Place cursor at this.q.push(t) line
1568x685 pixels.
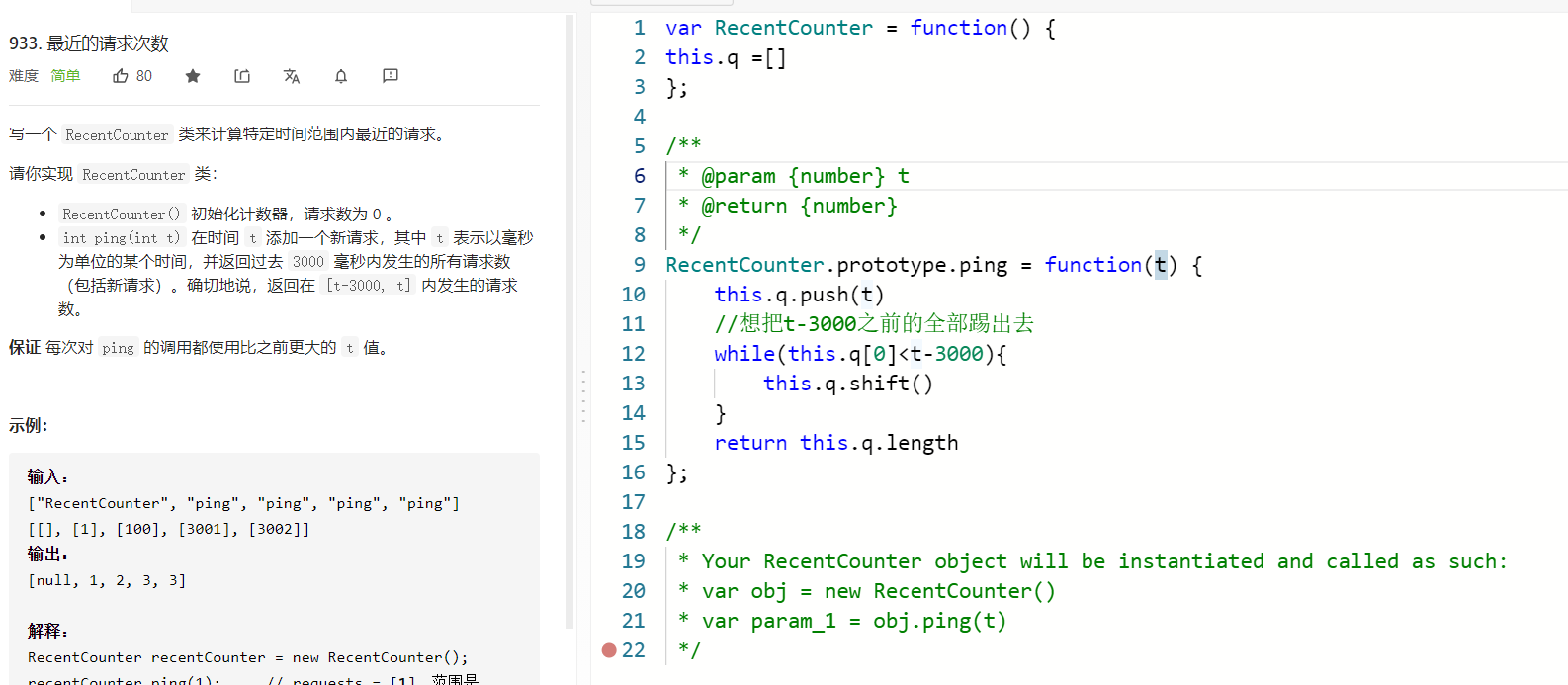click(x=799, y=295)
